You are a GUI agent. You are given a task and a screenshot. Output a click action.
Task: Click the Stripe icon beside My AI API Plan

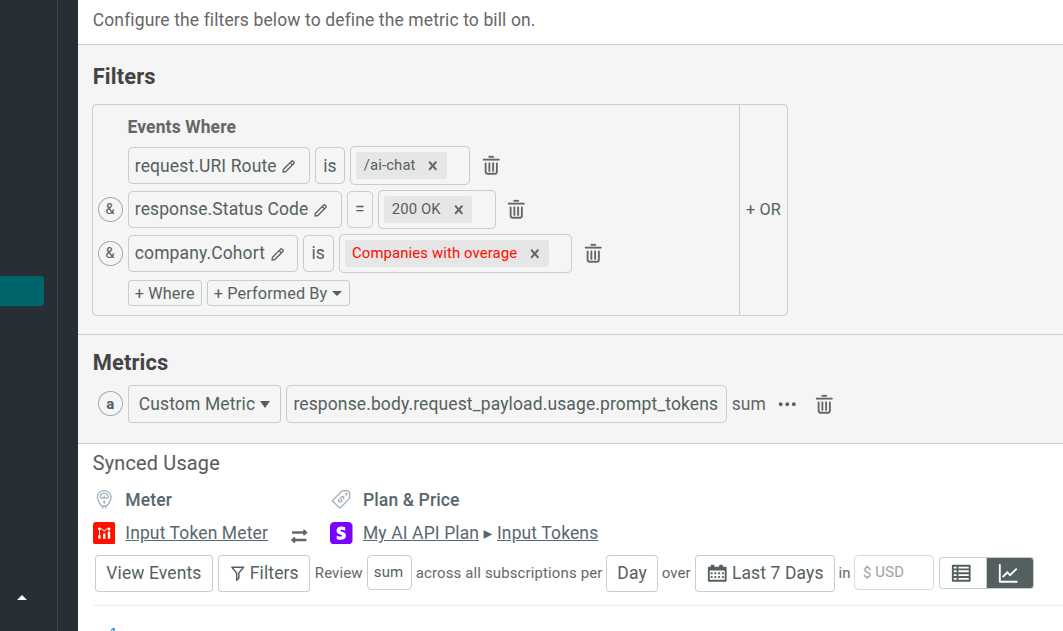[340, 533]
